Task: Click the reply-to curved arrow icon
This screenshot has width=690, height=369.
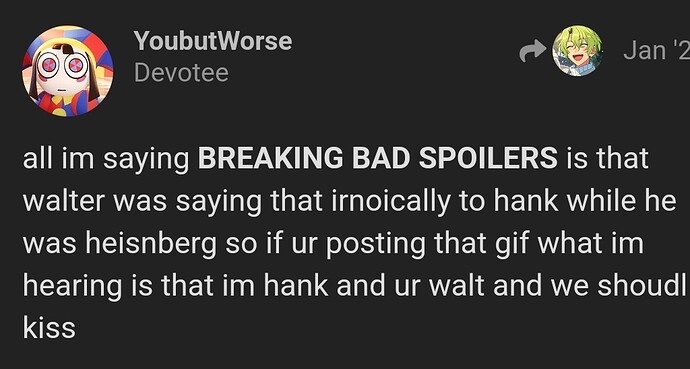Action: pos(532,51)
